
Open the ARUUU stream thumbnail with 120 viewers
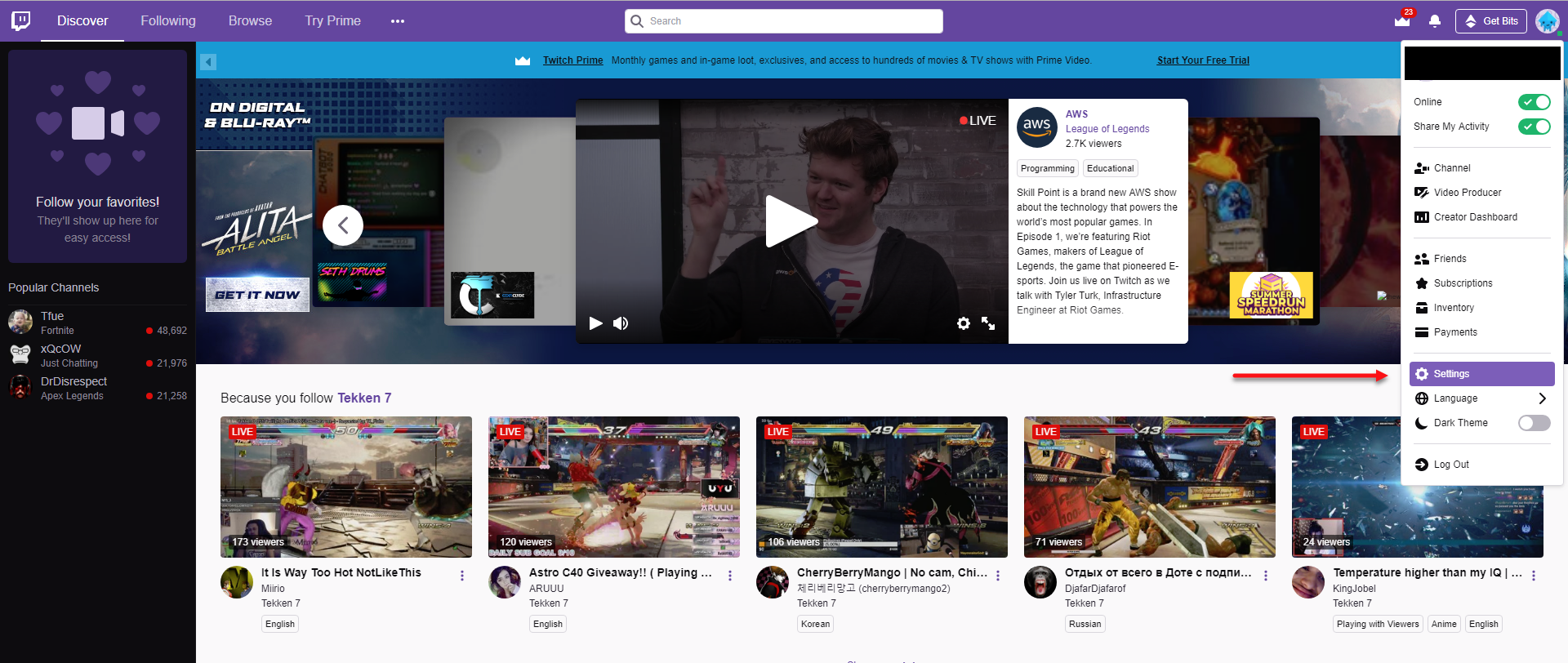[614, 487]
